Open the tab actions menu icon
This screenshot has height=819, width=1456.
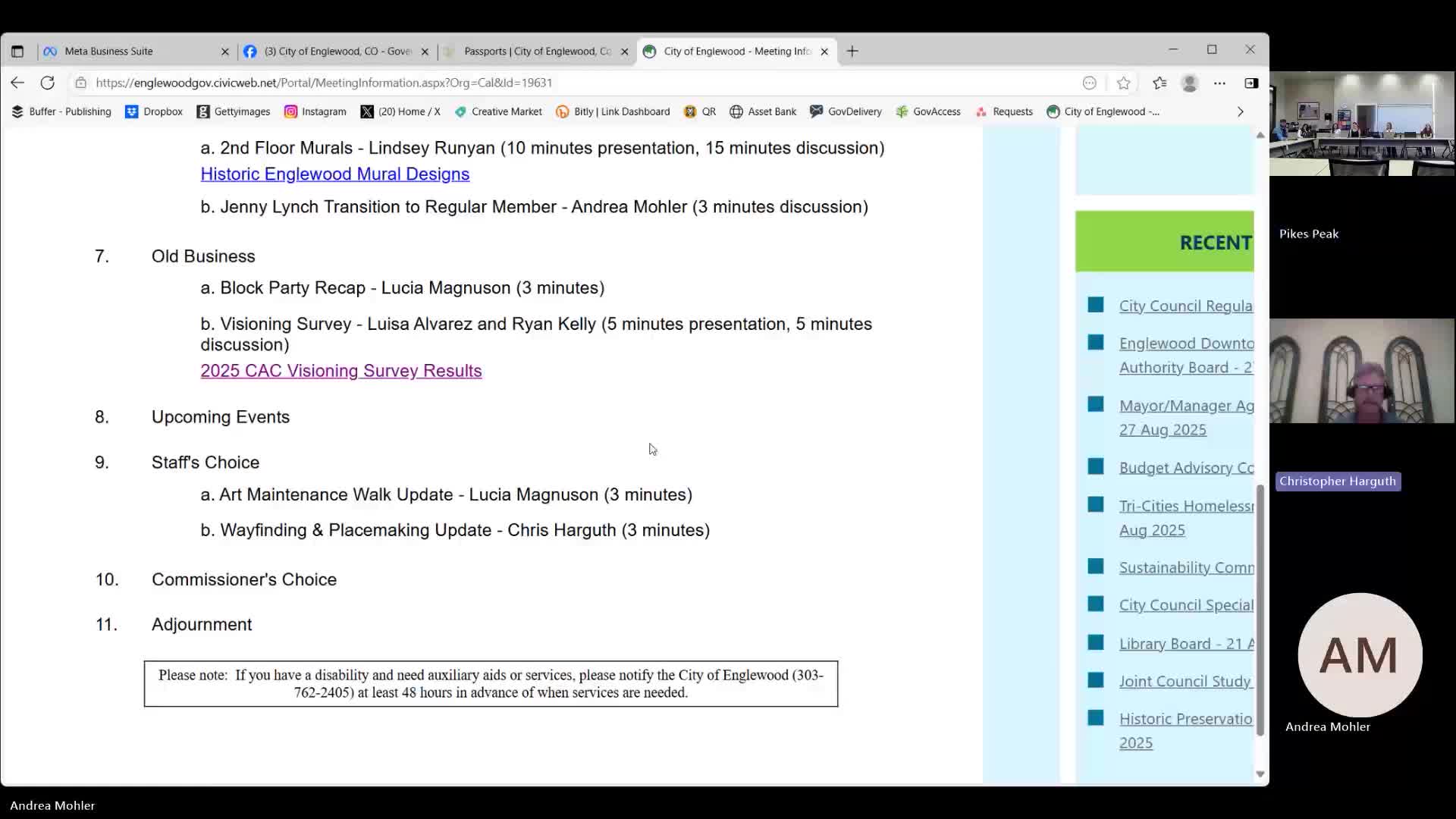coord(17,52)
